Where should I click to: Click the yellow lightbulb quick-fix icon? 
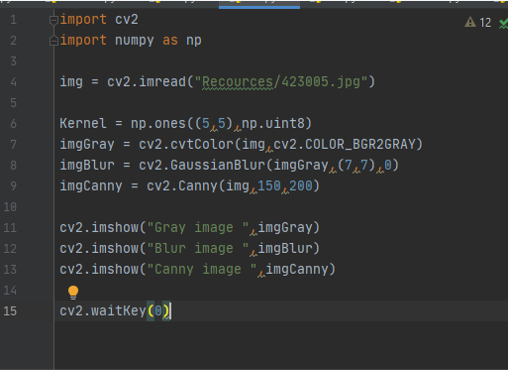(73, 293)
